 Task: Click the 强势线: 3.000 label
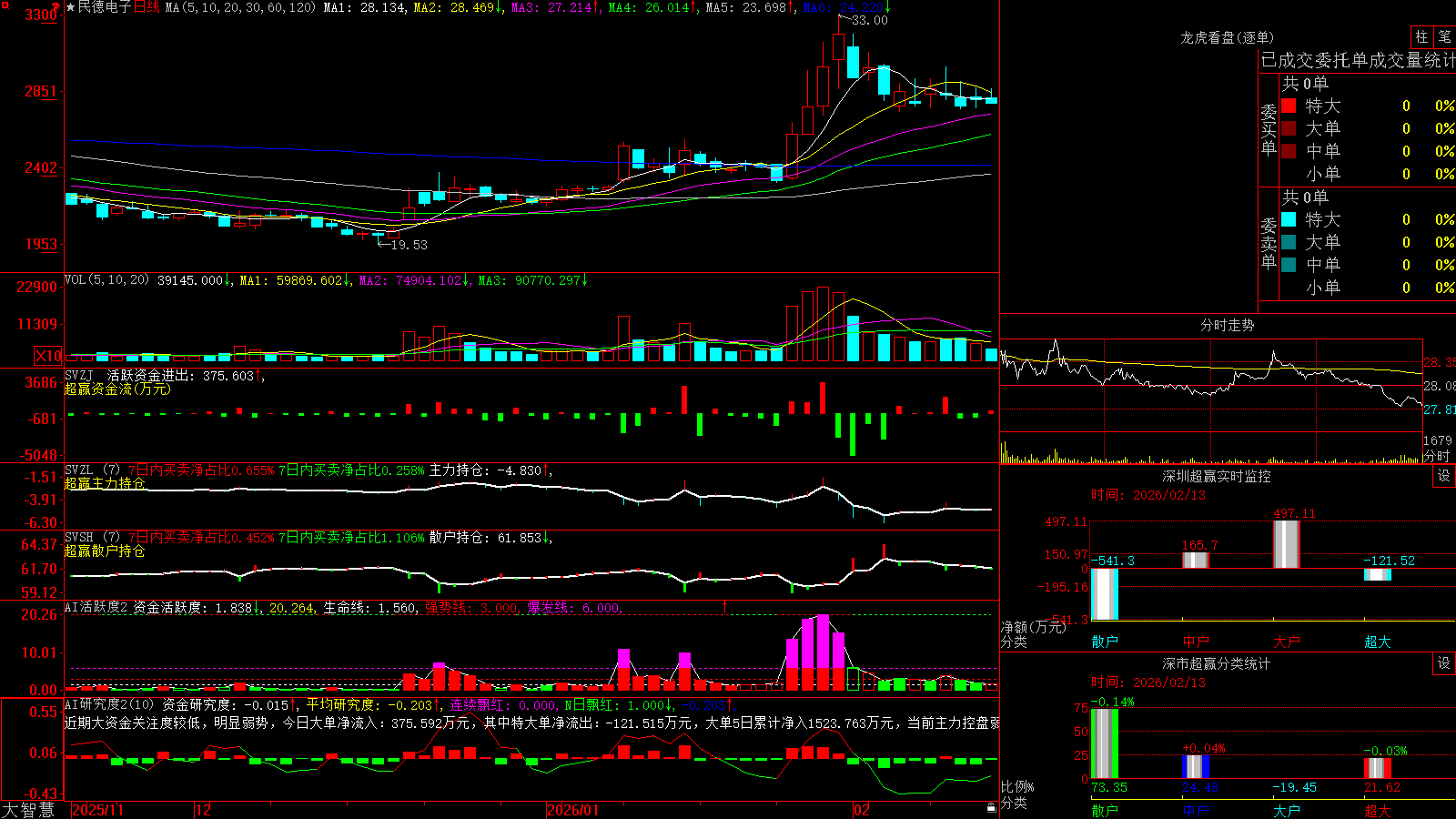tap(470, 608)
